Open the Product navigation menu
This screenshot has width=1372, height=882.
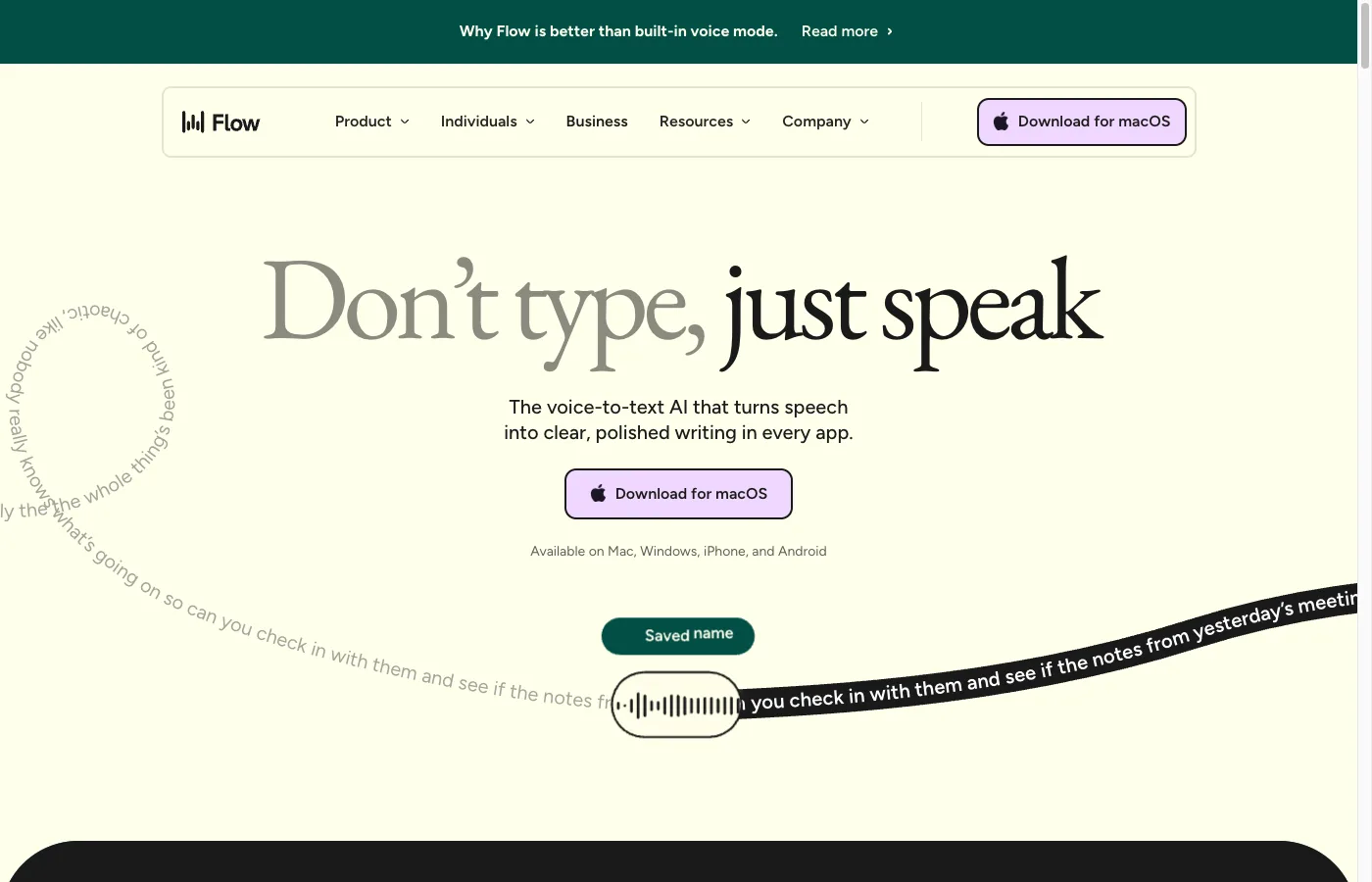372,122
